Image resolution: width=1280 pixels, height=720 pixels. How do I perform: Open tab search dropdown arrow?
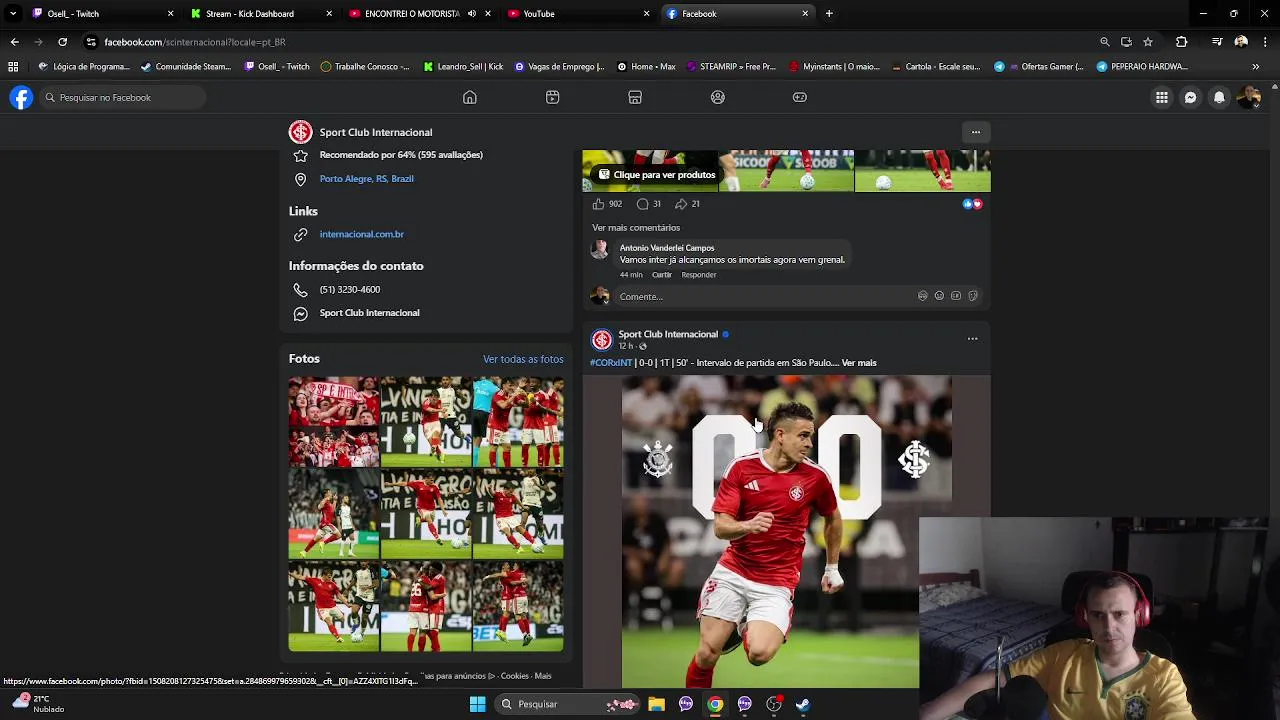(x=12, y=14)
